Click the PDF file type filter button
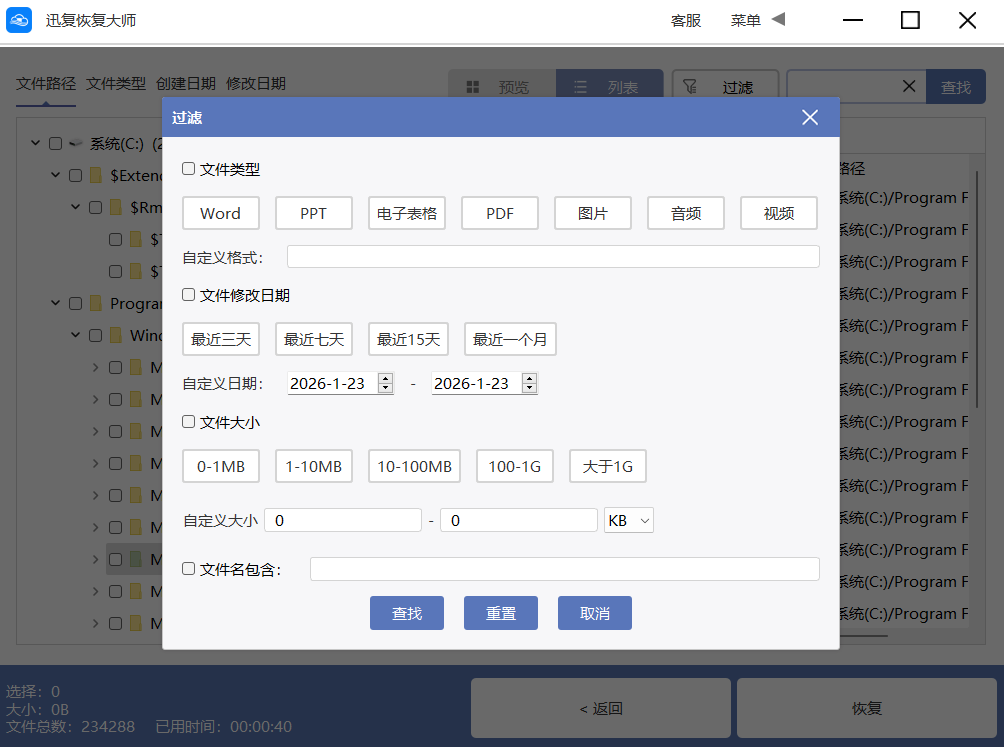 [x=499, y=212]
